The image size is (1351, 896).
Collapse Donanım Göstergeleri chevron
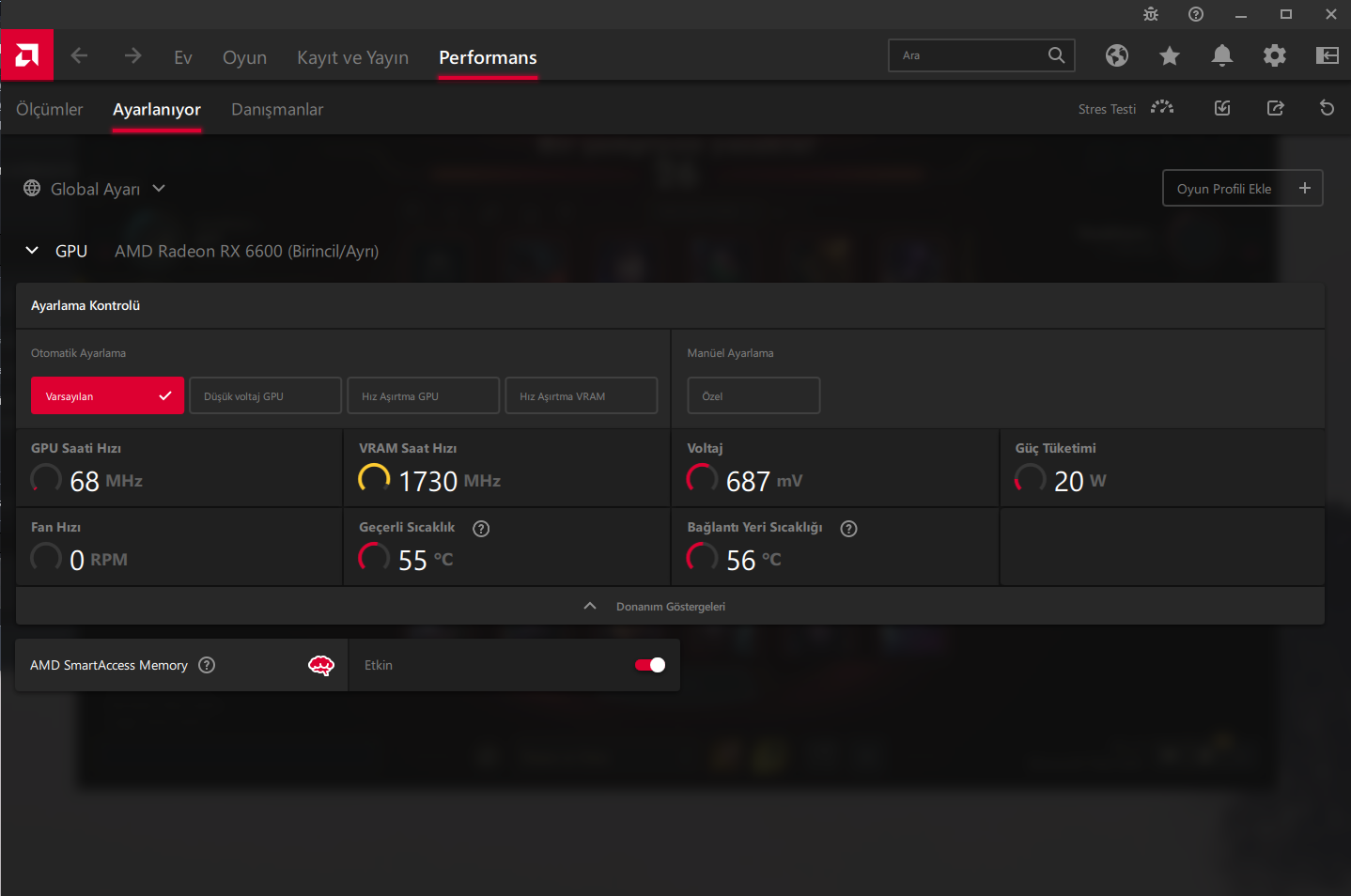pos(590,606)
